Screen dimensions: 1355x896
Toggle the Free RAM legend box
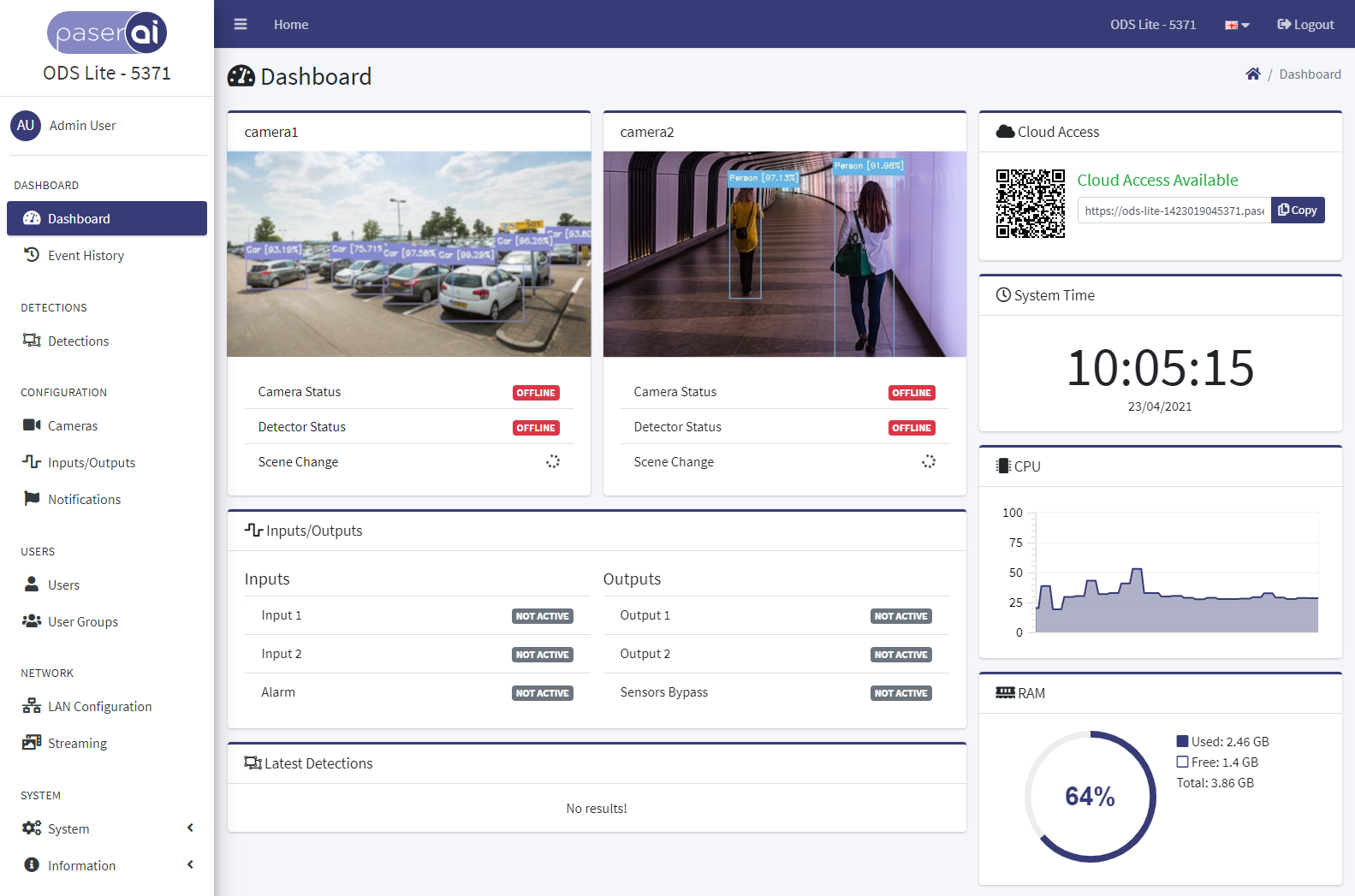point(1182,762)
